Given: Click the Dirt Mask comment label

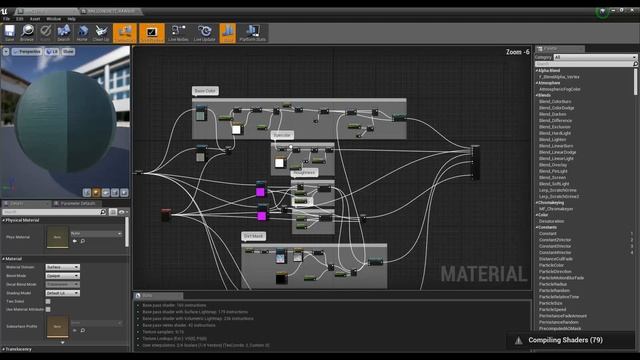Looking at the screenshot, I should [253, 236].
